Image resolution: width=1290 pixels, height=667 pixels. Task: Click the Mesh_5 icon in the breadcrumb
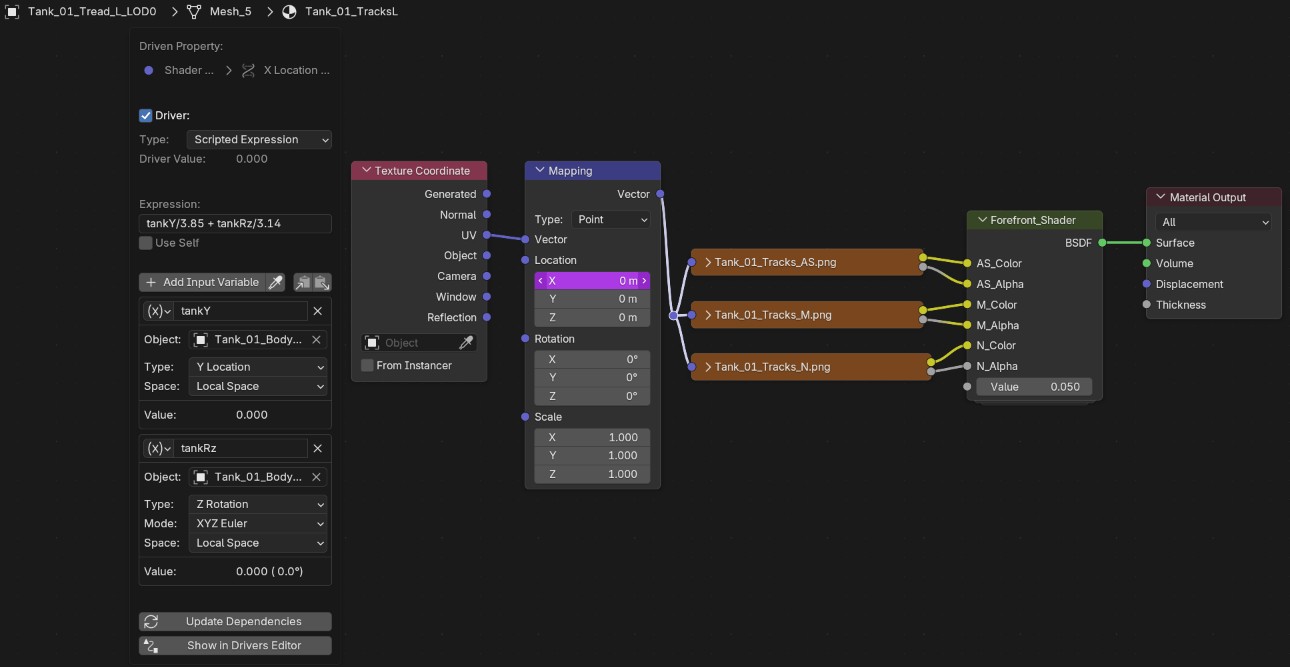pyautogui.click(x=194, y=11)
